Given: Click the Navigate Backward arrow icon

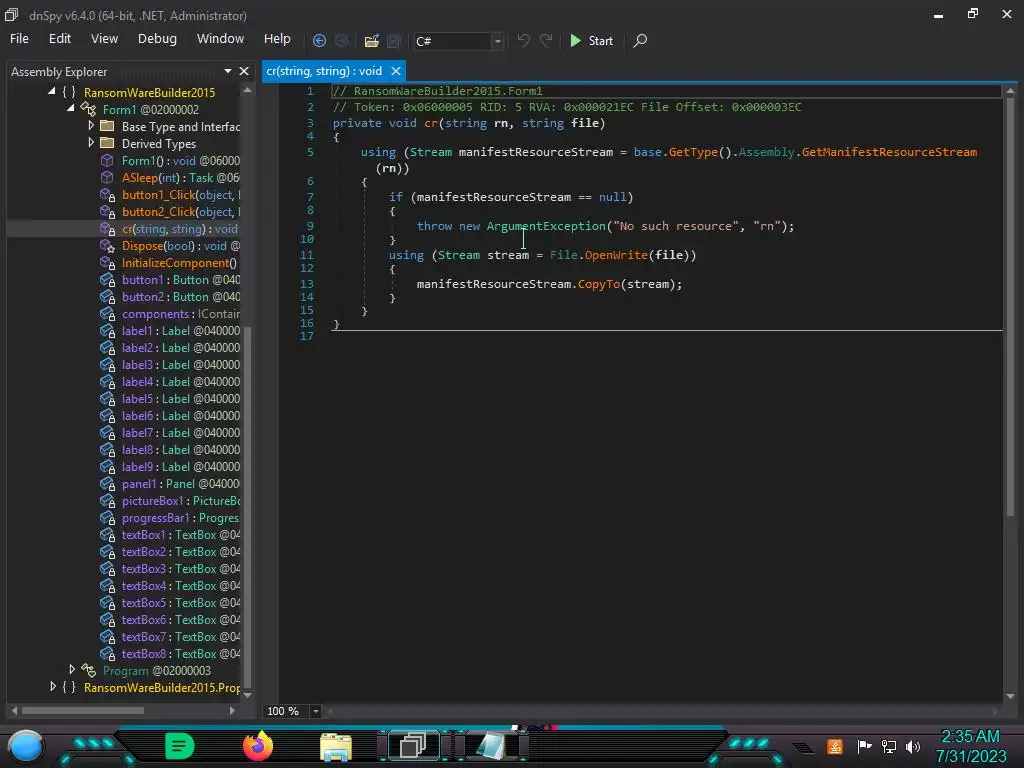Looking at the screenshot, I should point(319,40).
